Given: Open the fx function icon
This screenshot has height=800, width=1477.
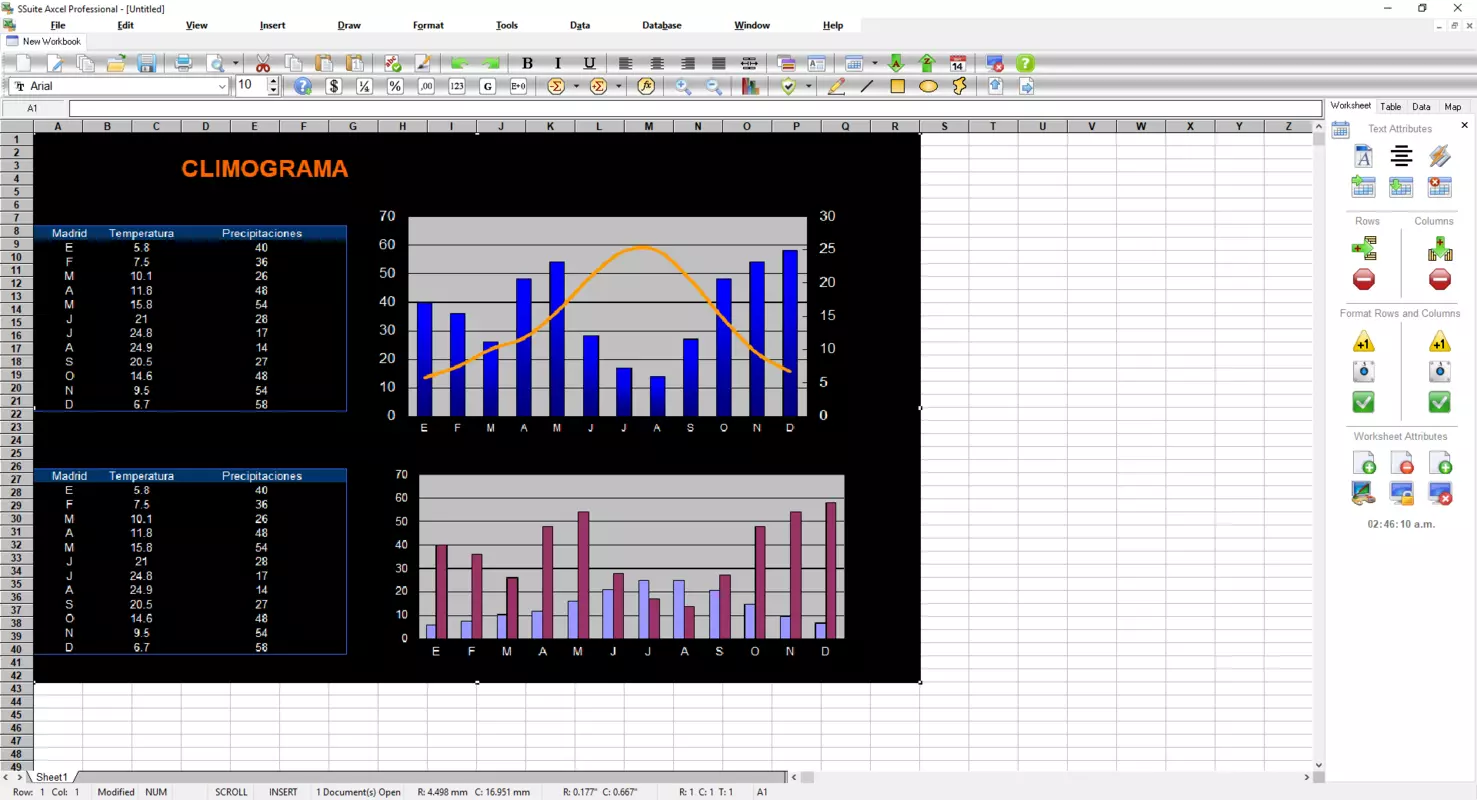Looking at the screenshot, I should (646, 86).
